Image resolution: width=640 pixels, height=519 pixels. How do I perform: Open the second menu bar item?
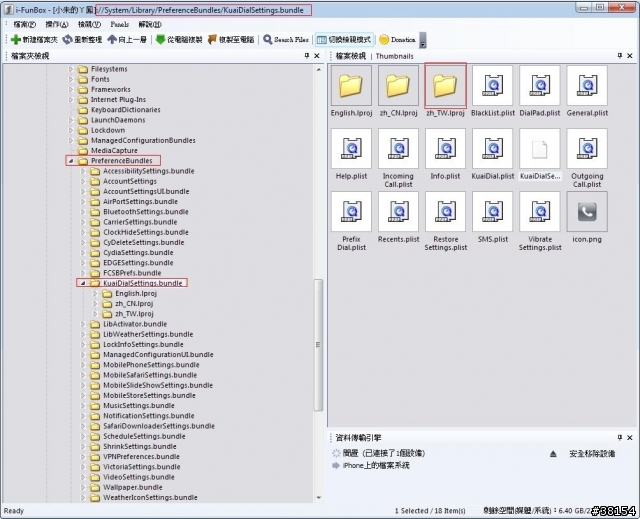[57, 24]
